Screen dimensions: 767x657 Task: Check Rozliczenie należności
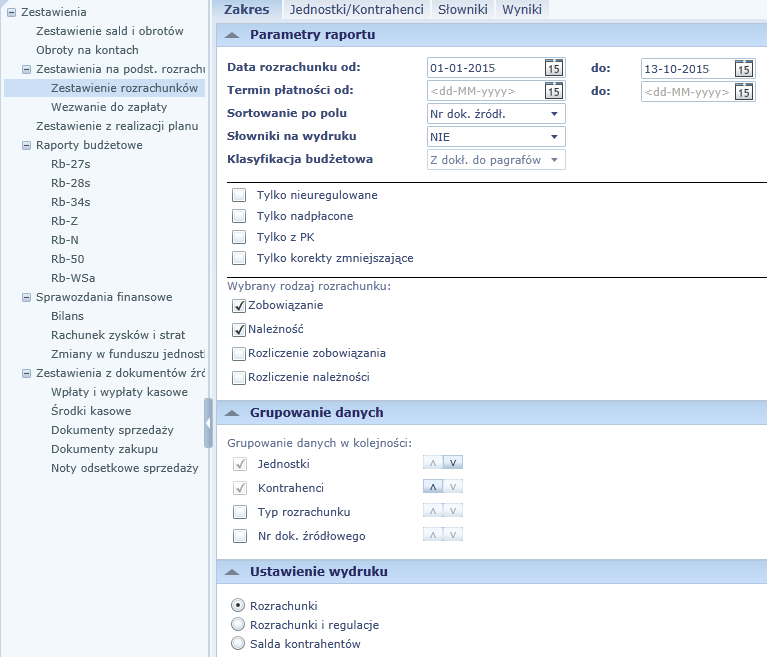[x=239, y=378]
